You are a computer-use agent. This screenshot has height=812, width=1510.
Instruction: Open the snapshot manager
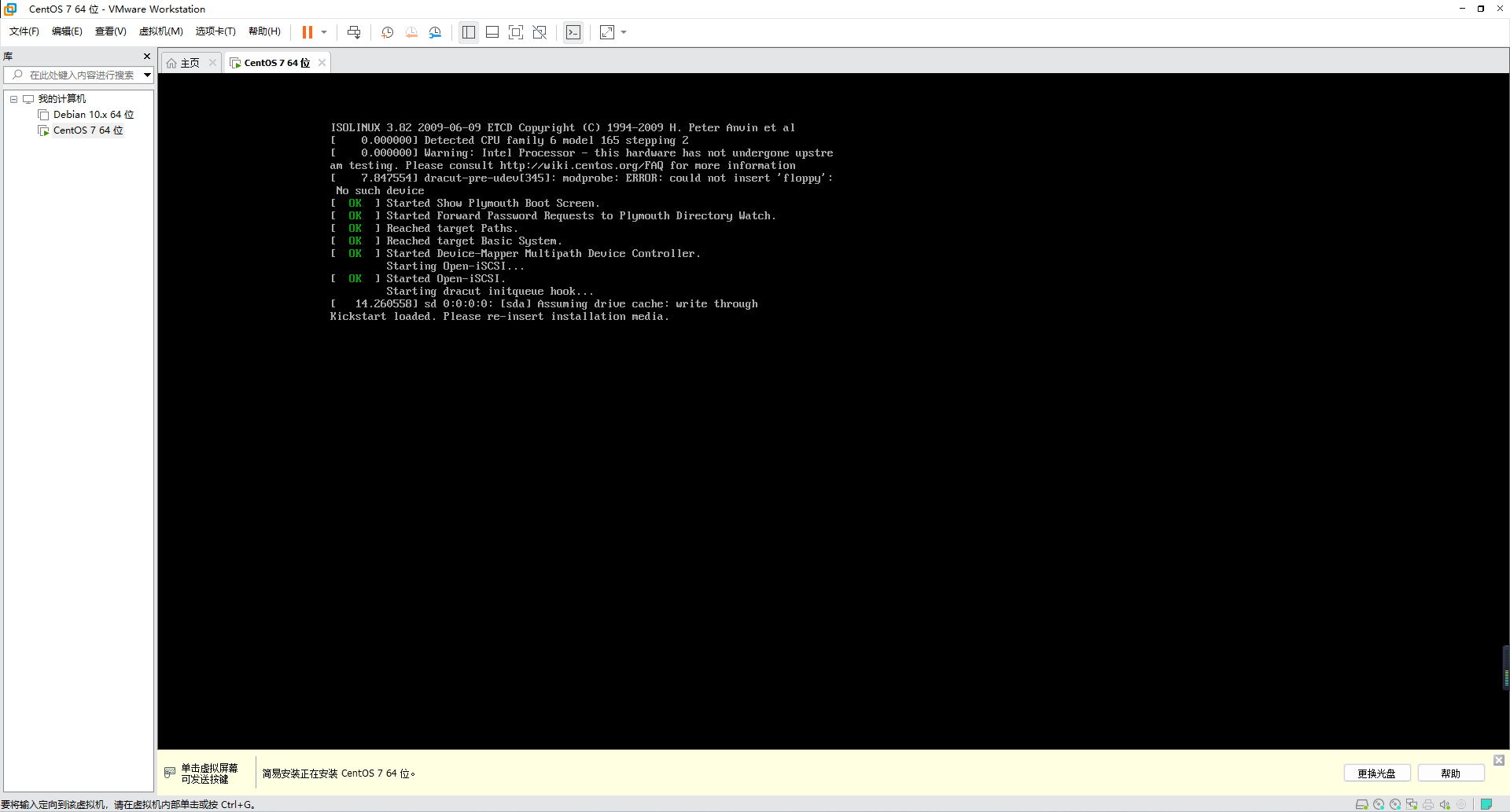point(436,32)
